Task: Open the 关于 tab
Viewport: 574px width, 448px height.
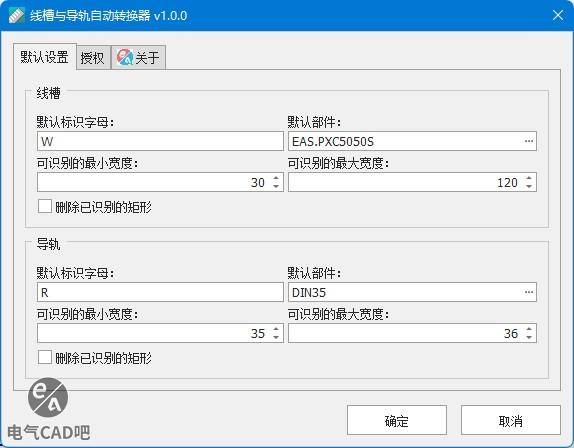Action: tap(138, 57)
